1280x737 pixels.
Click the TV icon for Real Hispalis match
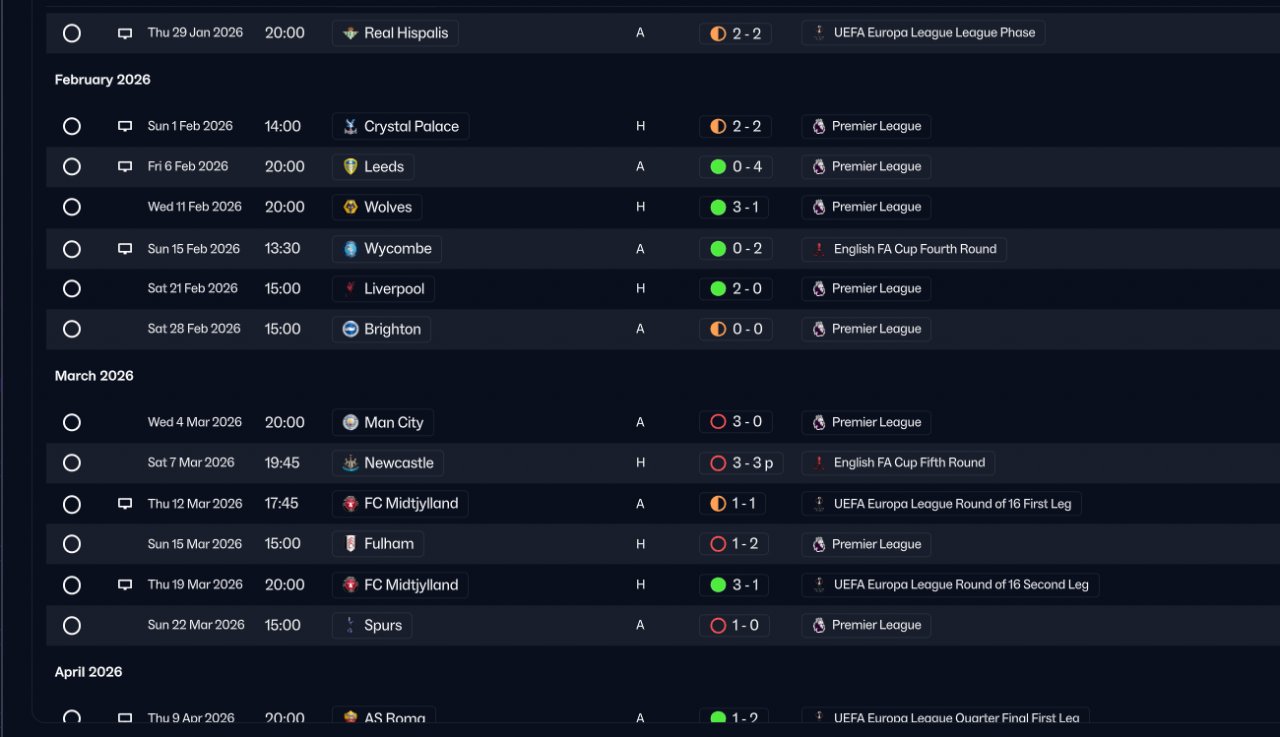pyautogui.click(x=125, y=33)
